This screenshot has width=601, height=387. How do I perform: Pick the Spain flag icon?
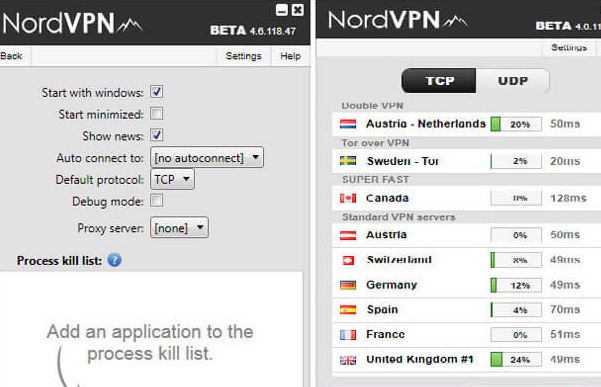point(348,310)
